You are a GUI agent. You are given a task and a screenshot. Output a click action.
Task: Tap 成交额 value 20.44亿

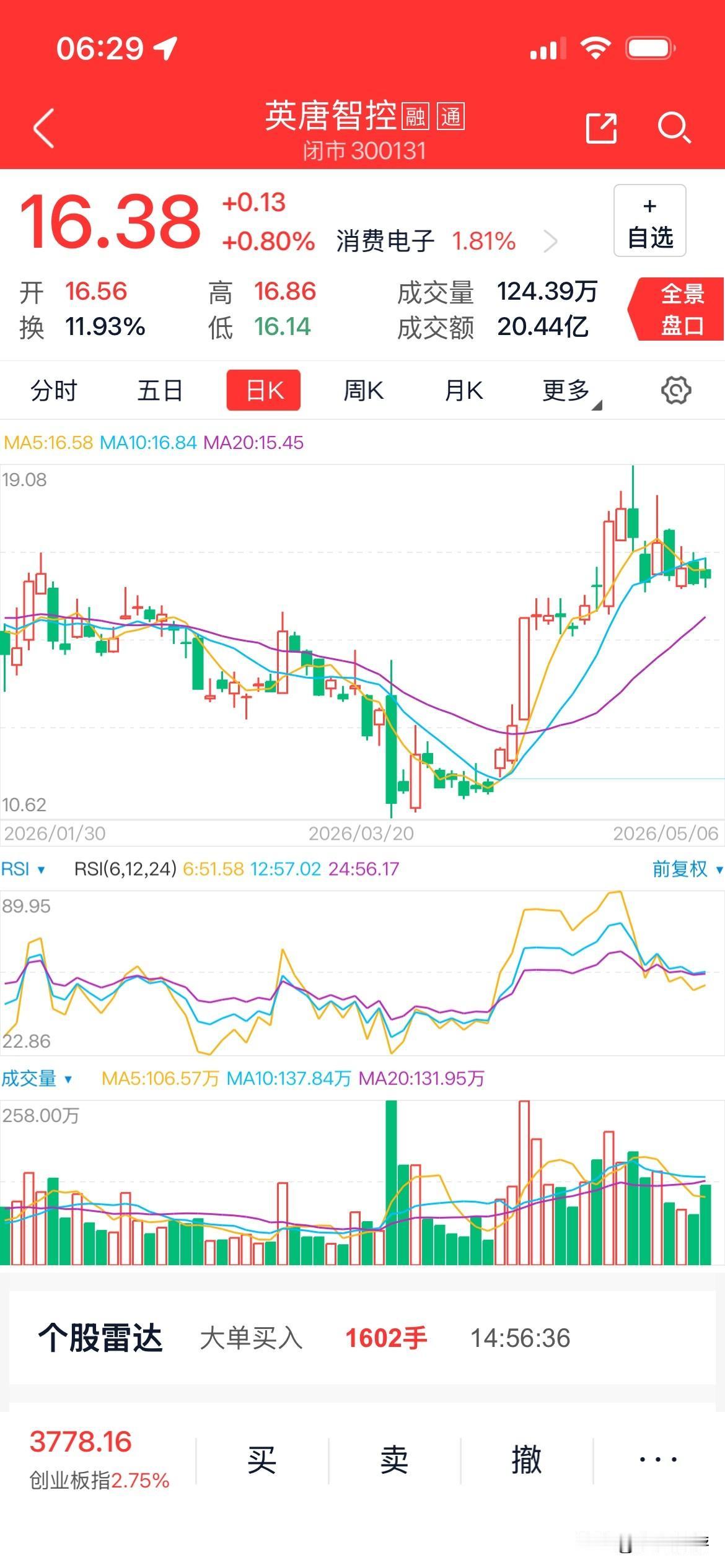point(543,326)
